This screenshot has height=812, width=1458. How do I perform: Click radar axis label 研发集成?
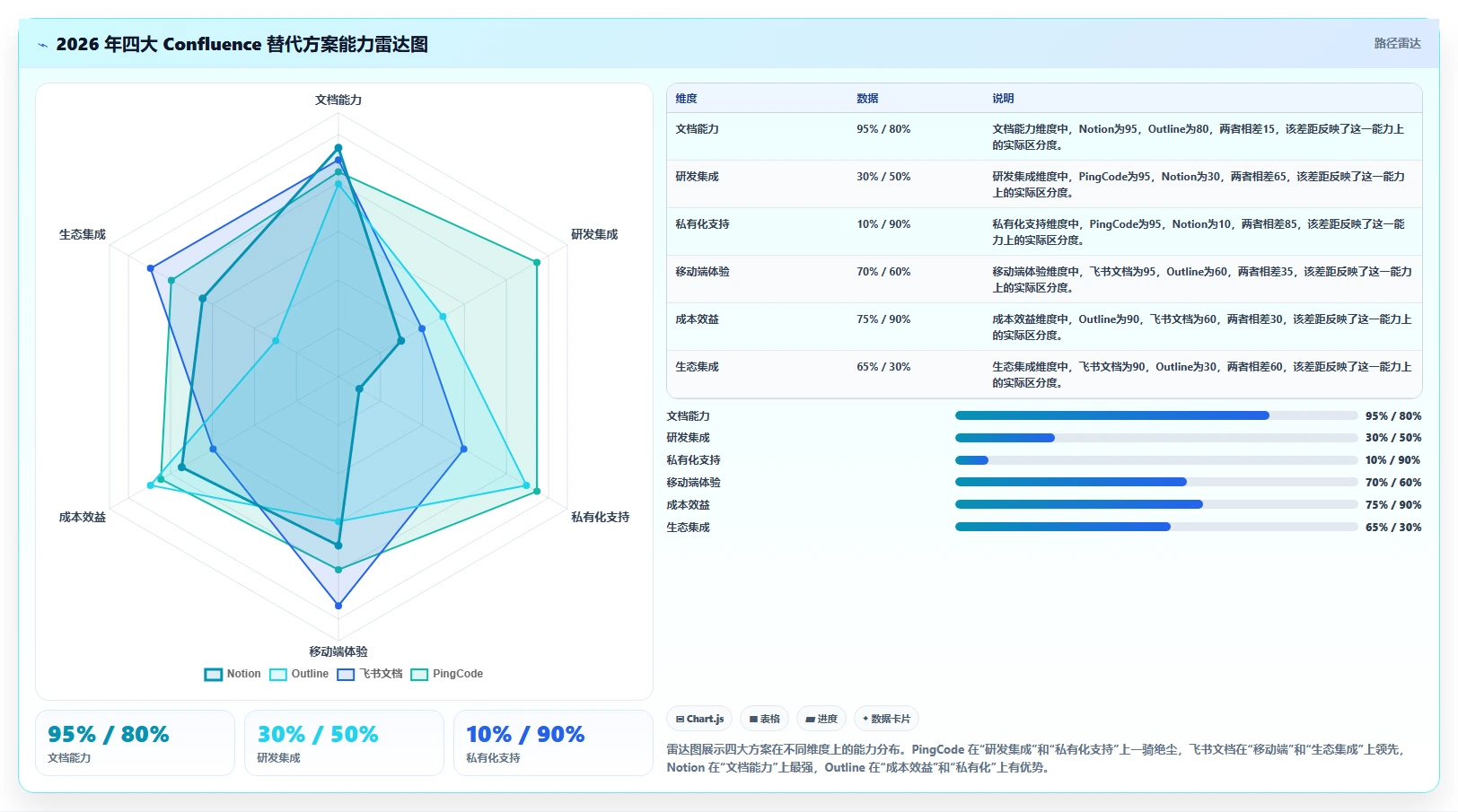[x=594, y=234]
